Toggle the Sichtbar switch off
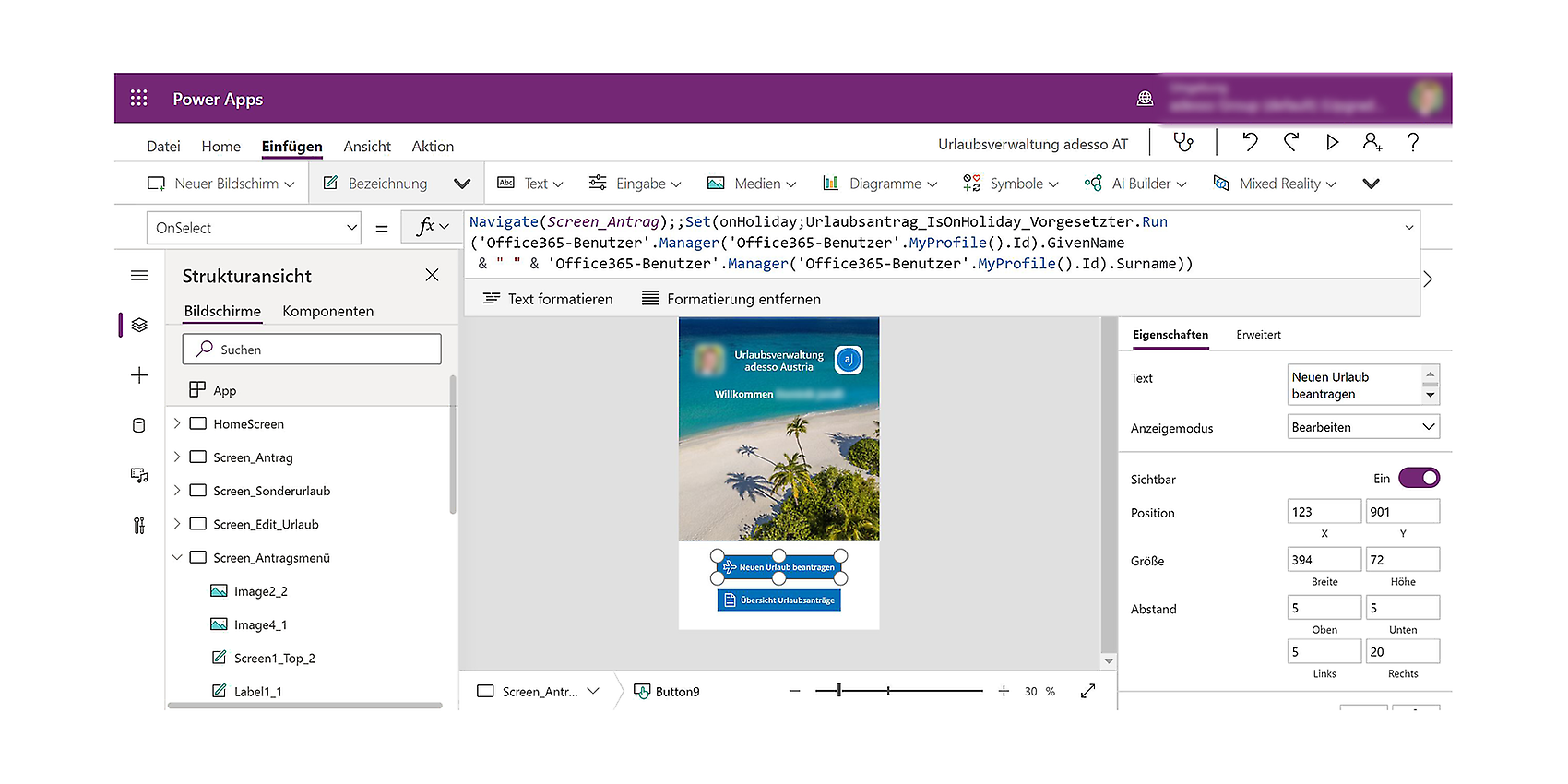The image size is (1568, 784). pos(1419,478)
